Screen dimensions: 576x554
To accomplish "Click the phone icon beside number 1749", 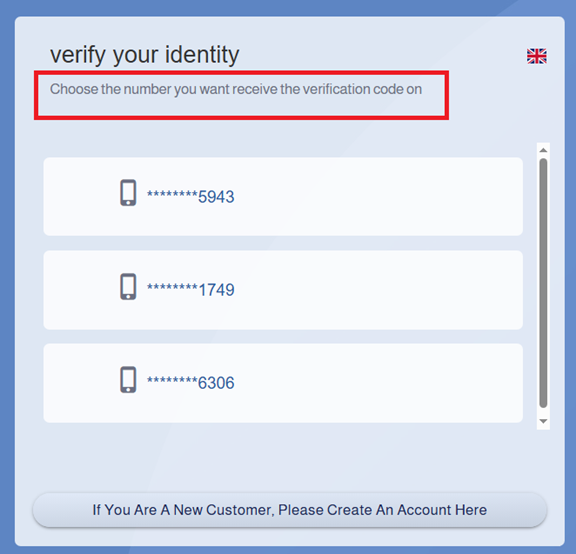I will coord(128,286).
